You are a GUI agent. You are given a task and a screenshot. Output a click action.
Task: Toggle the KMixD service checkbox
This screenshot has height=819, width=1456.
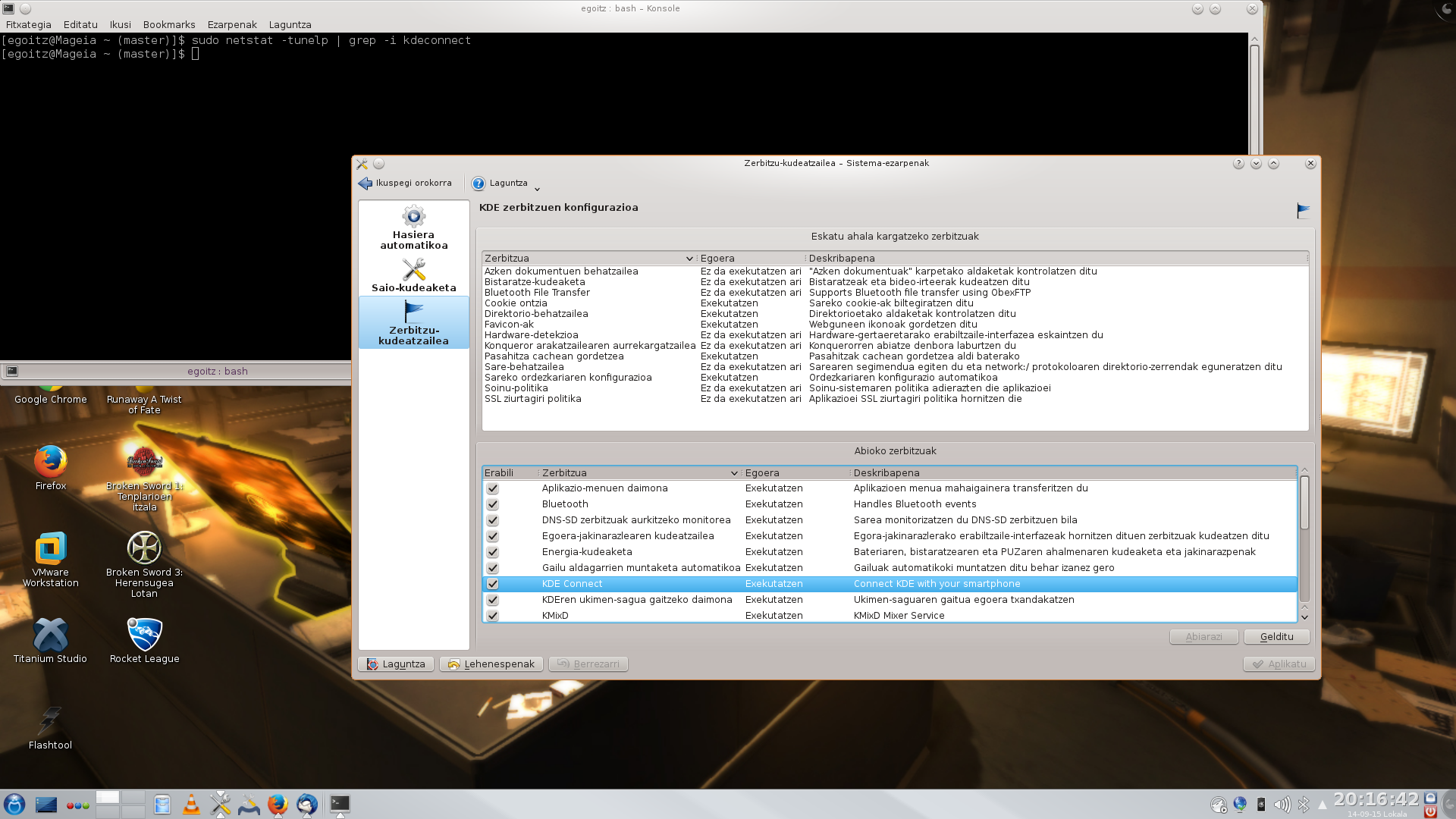(x=493, y=616)
